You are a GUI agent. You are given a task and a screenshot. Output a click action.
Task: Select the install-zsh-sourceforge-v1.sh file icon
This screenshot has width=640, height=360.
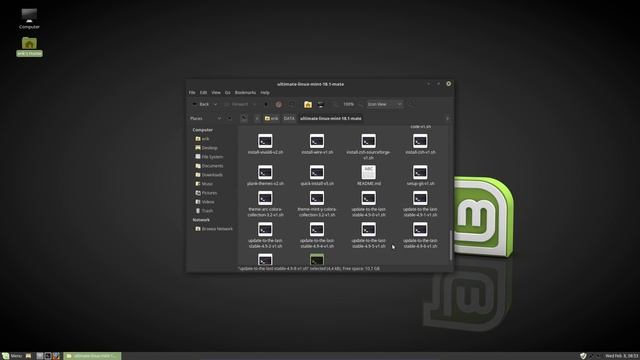pos(369,141)
